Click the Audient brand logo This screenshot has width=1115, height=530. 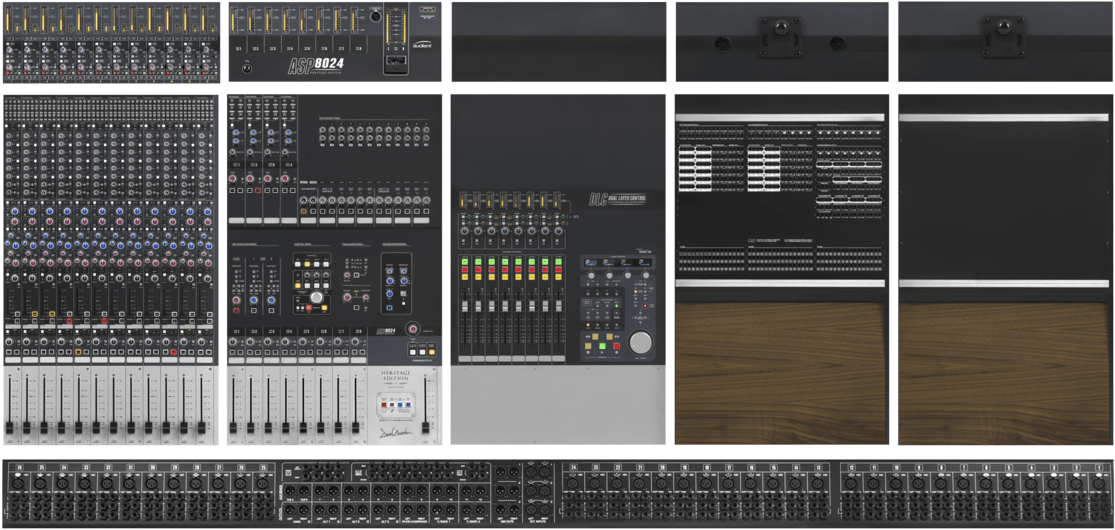[x=423, y=44]
